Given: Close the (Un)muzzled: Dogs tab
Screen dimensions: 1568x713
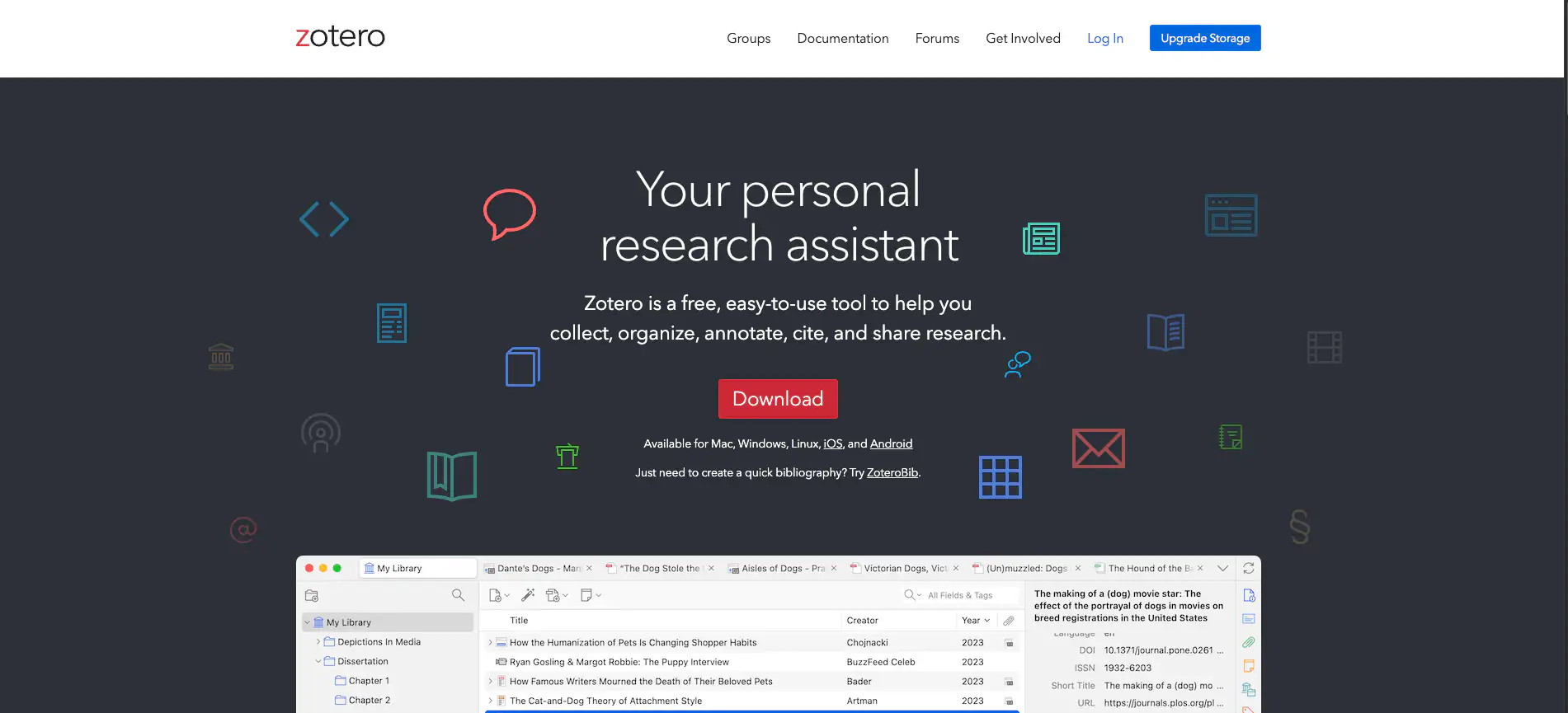Looking at the screenshot, I should click(1077, 568).
